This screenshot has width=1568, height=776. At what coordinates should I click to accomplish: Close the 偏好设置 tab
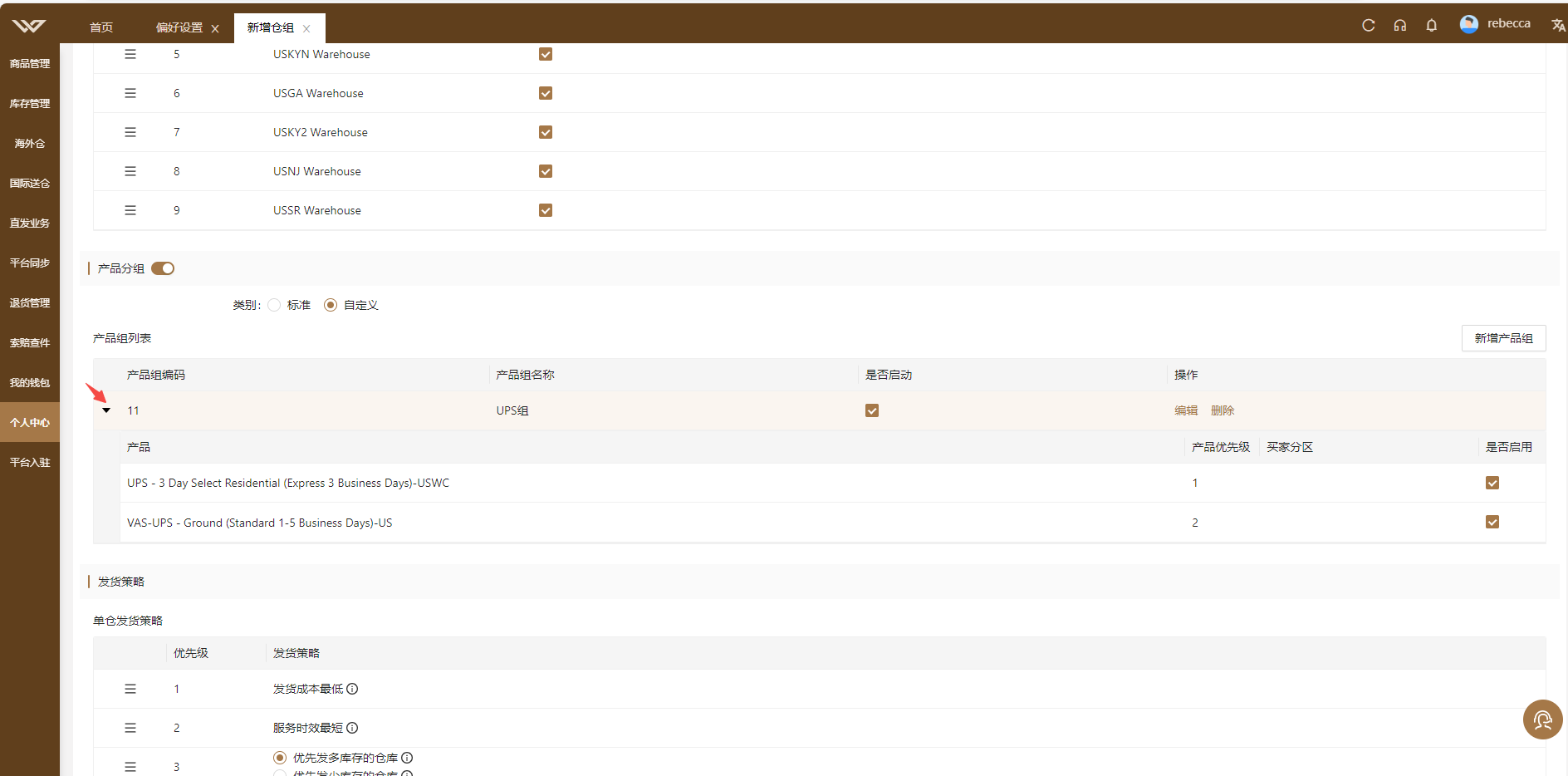tap(215, 28)
